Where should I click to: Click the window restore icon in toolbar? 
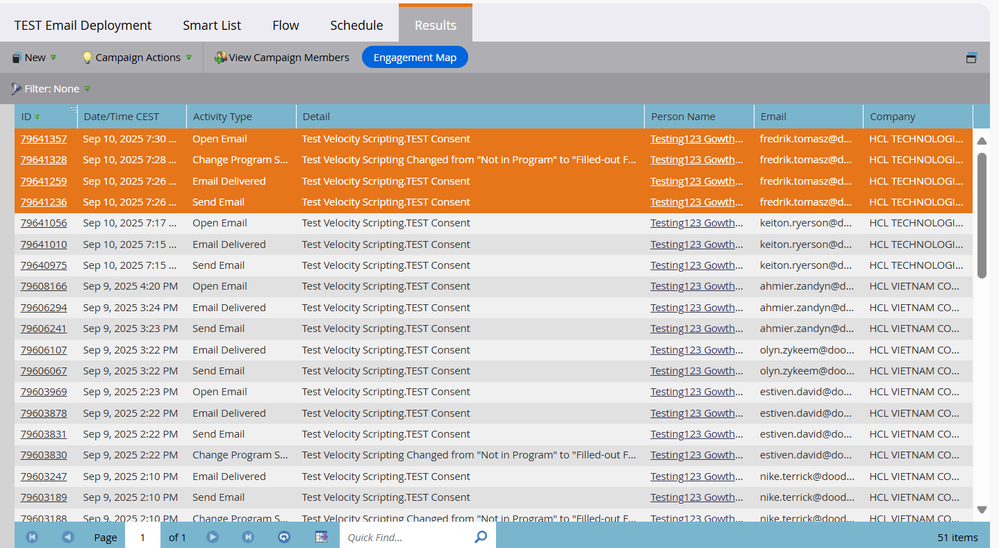(x=971, y=58)
